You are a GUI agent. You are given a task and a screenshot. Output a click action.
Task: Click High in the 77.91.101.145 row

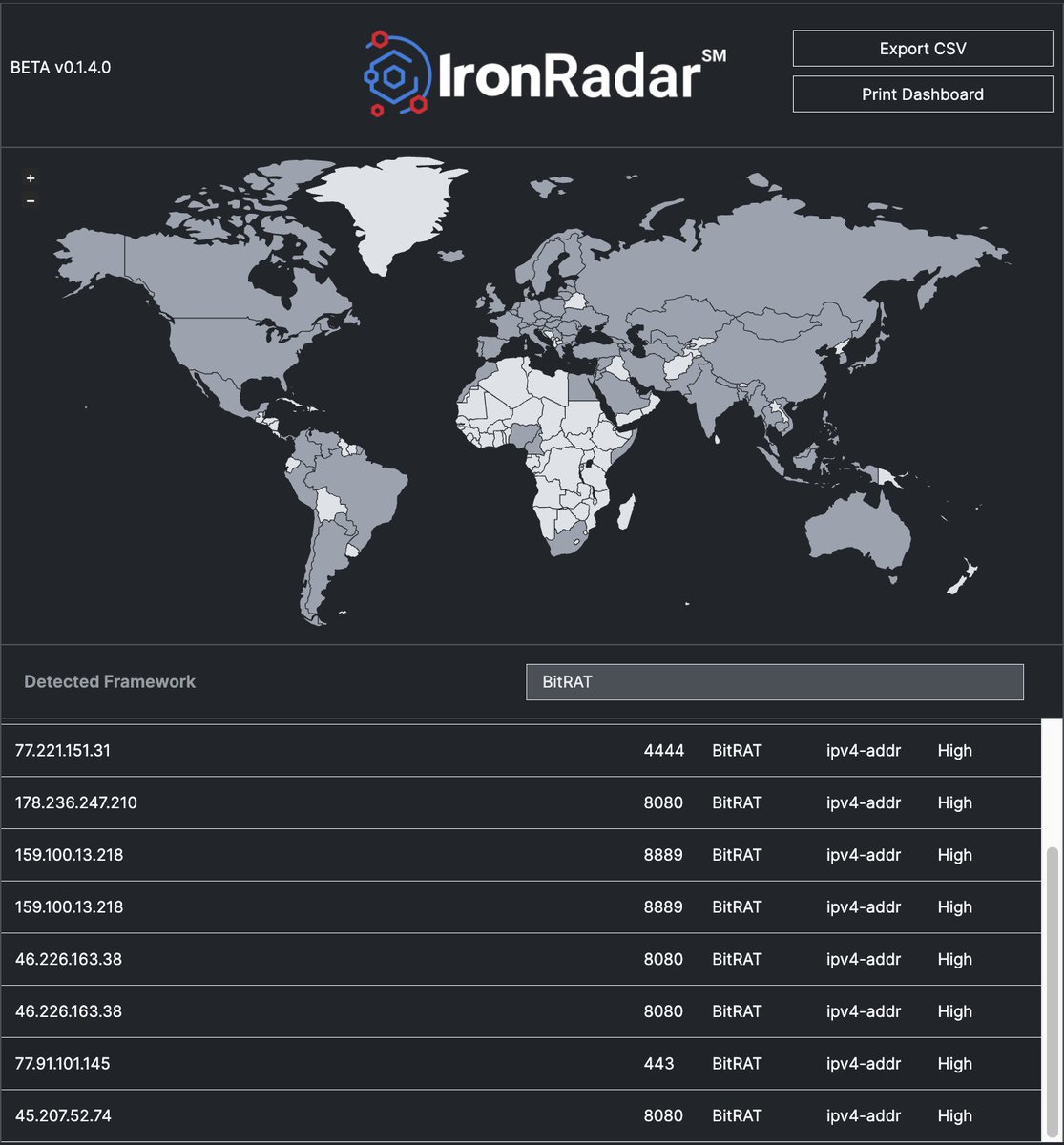pos(954,1064)
